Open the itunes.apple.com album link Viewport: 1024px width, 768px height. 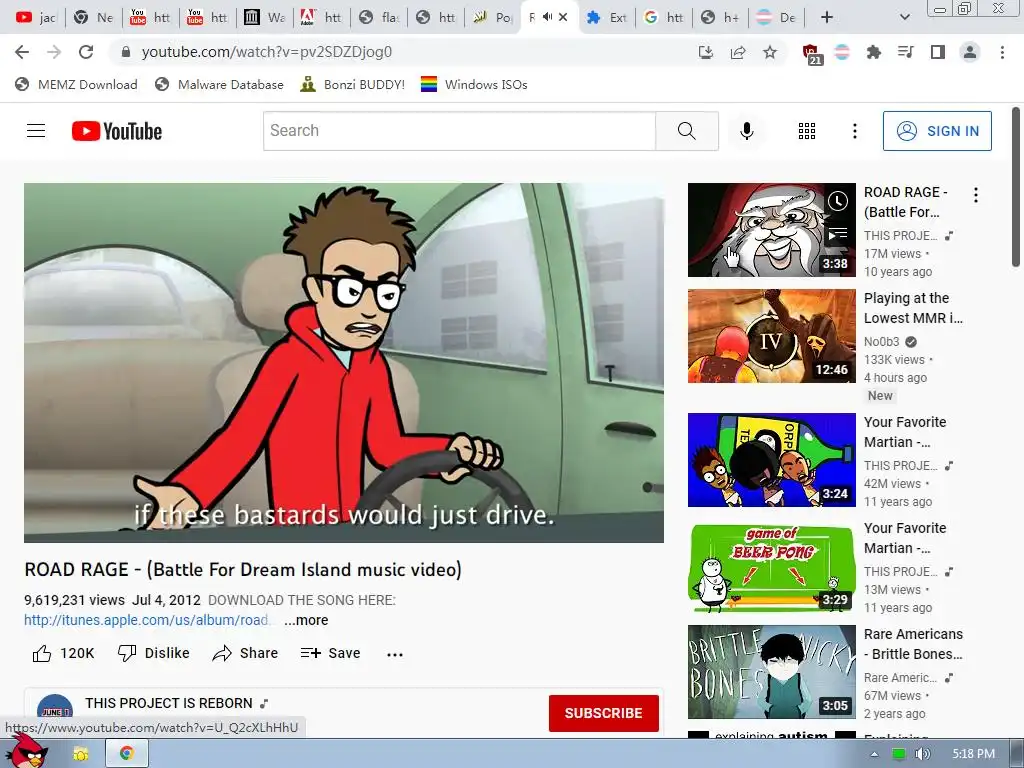tap(147, 620)
